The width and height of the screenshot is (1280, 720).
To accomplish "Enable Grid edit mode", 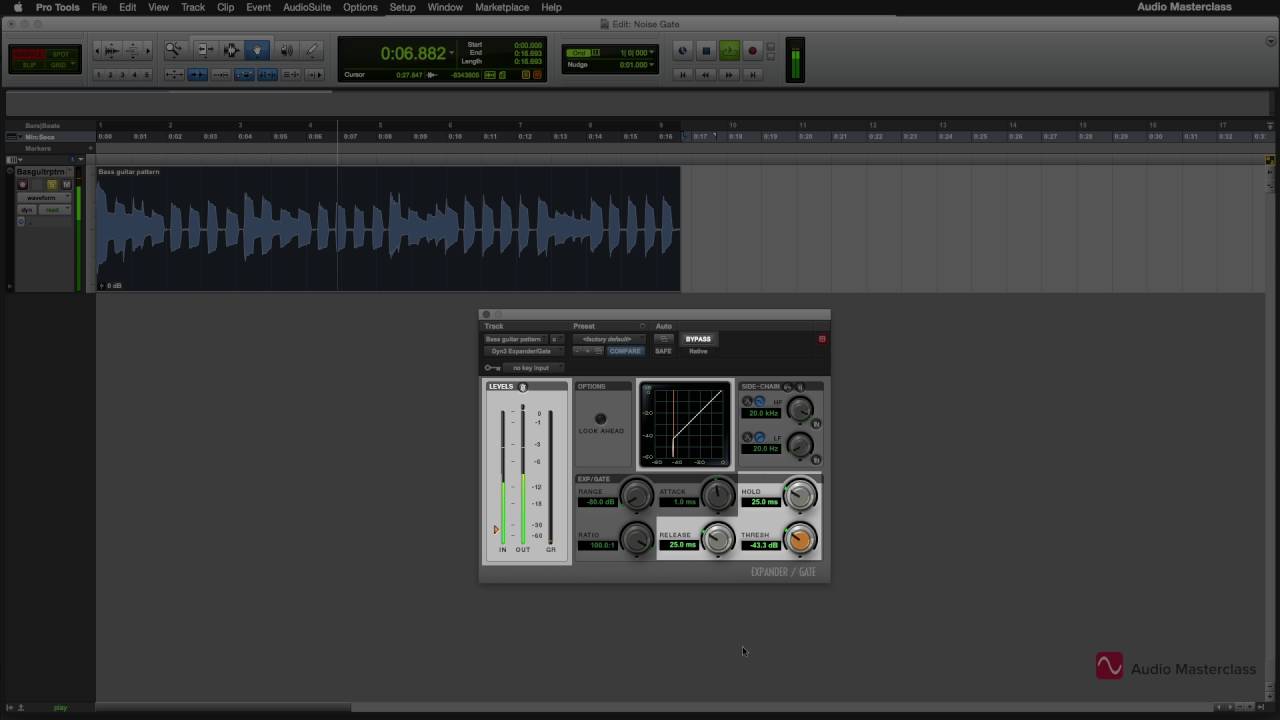I will click(60, 65).
